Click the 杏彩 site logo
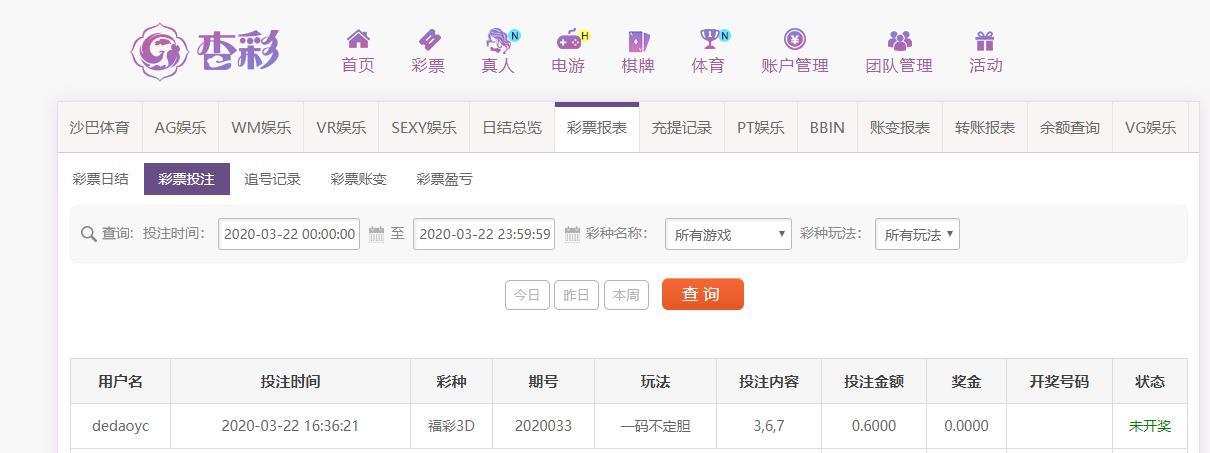The height and width of the screenshot is (453, 1210). (205, 52)
